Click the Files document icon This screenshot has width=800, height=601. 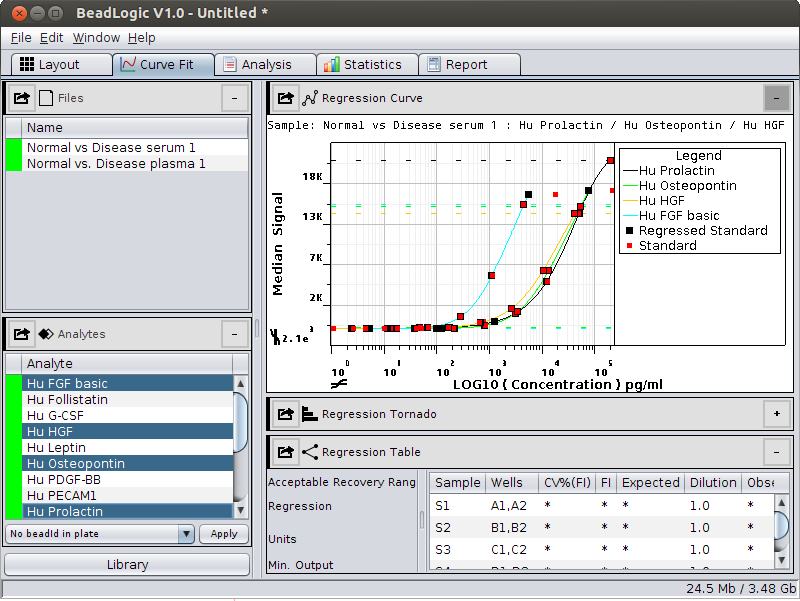pyautogui.click(x=46, y=98)
